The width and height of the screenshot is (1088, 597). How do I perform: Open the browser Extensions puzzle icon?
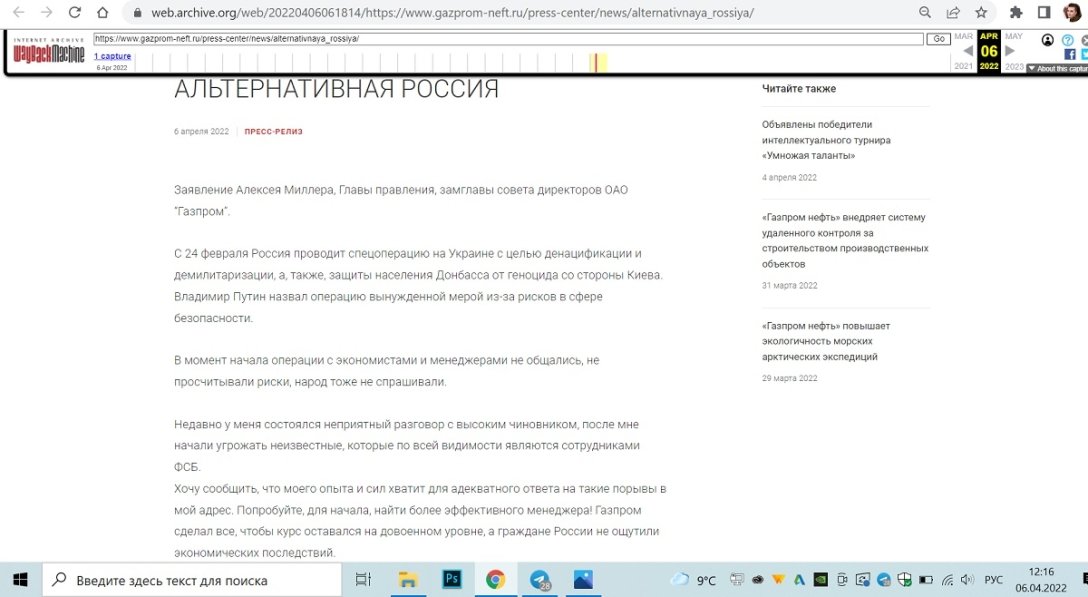click(1014, 14)
